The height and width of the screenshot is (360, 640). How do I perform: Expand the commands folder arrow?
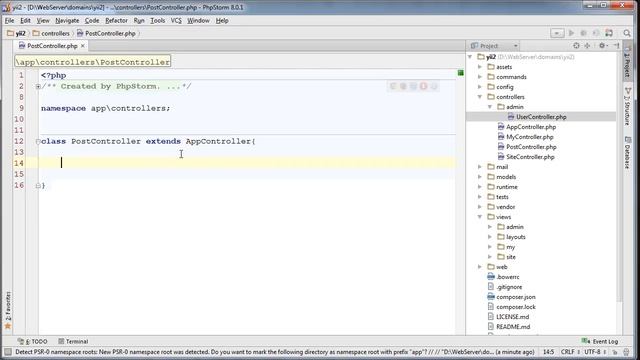pos(480,77)
